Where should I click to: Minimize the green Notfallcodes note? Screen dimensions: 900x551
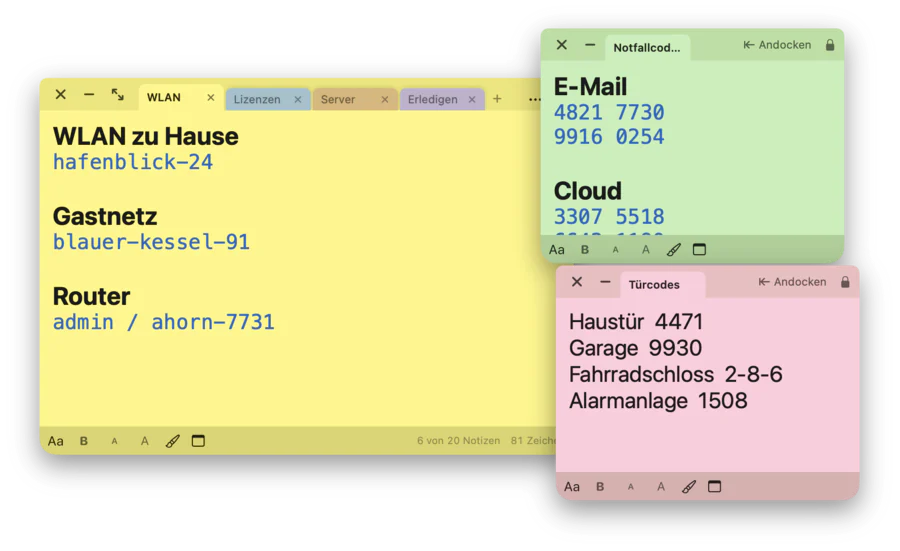coord(590,45)
